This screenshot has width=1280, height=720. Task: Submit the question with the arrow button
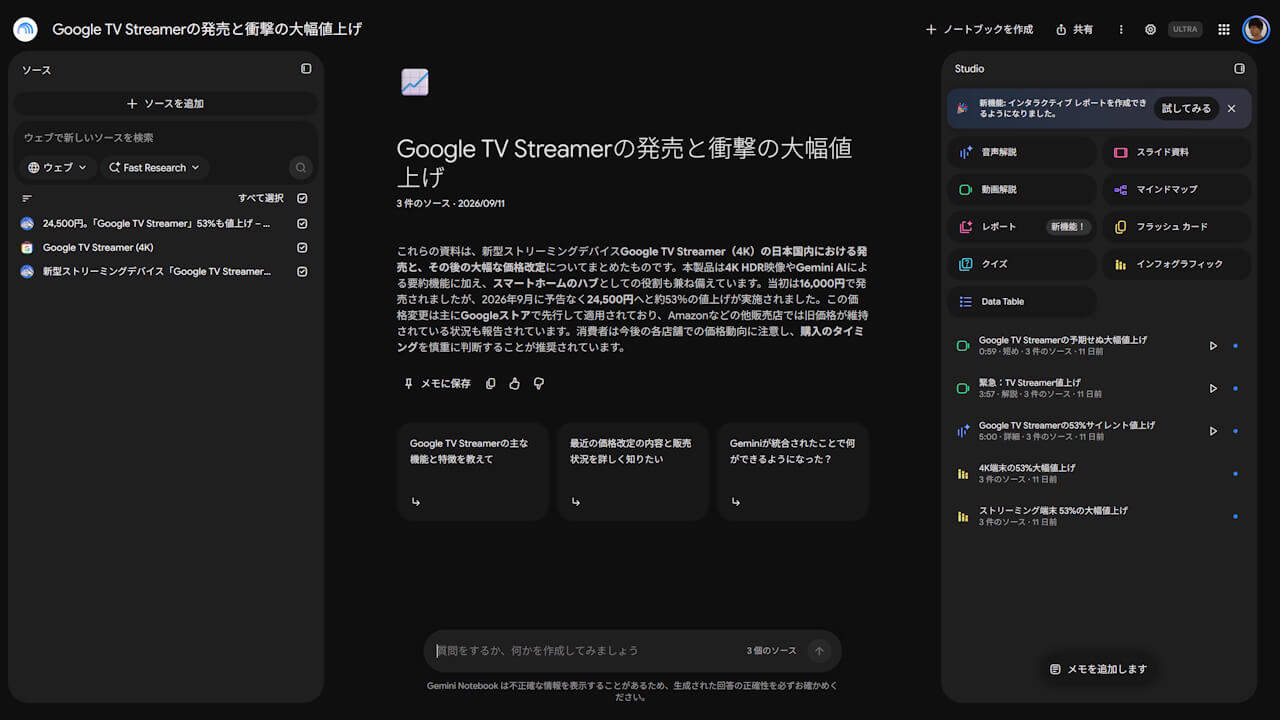coord(819,651)
